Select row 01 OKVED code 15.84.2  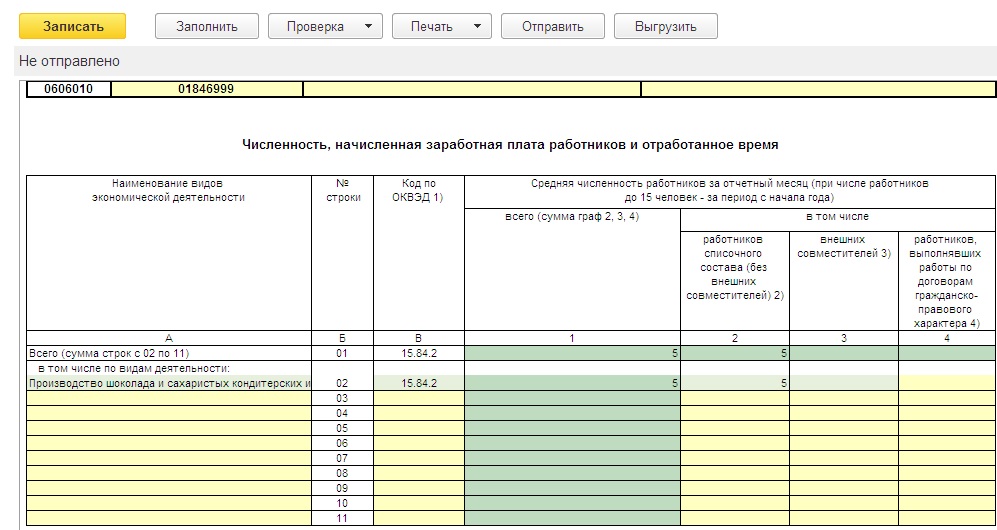[419, 353]
